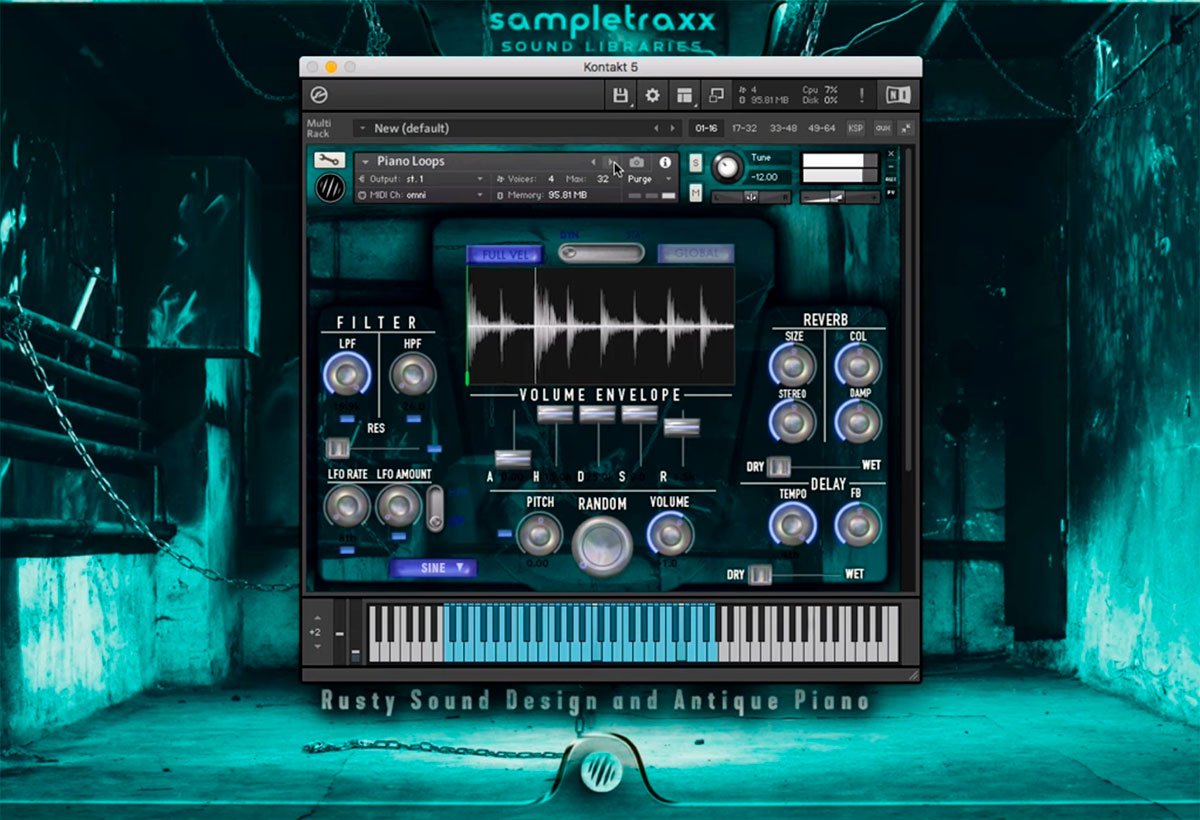Expand the Piano Loops instrument name dropdown
This screenshot has width=1200, height=820.
pyautogui.click(x=366, y=161)
